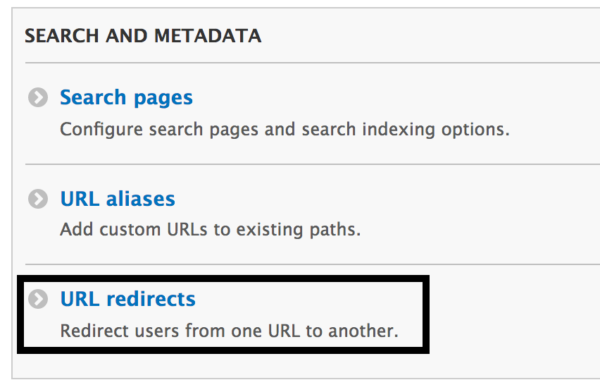
Task: Open the URL aliases link
Action: coord(118,199)
